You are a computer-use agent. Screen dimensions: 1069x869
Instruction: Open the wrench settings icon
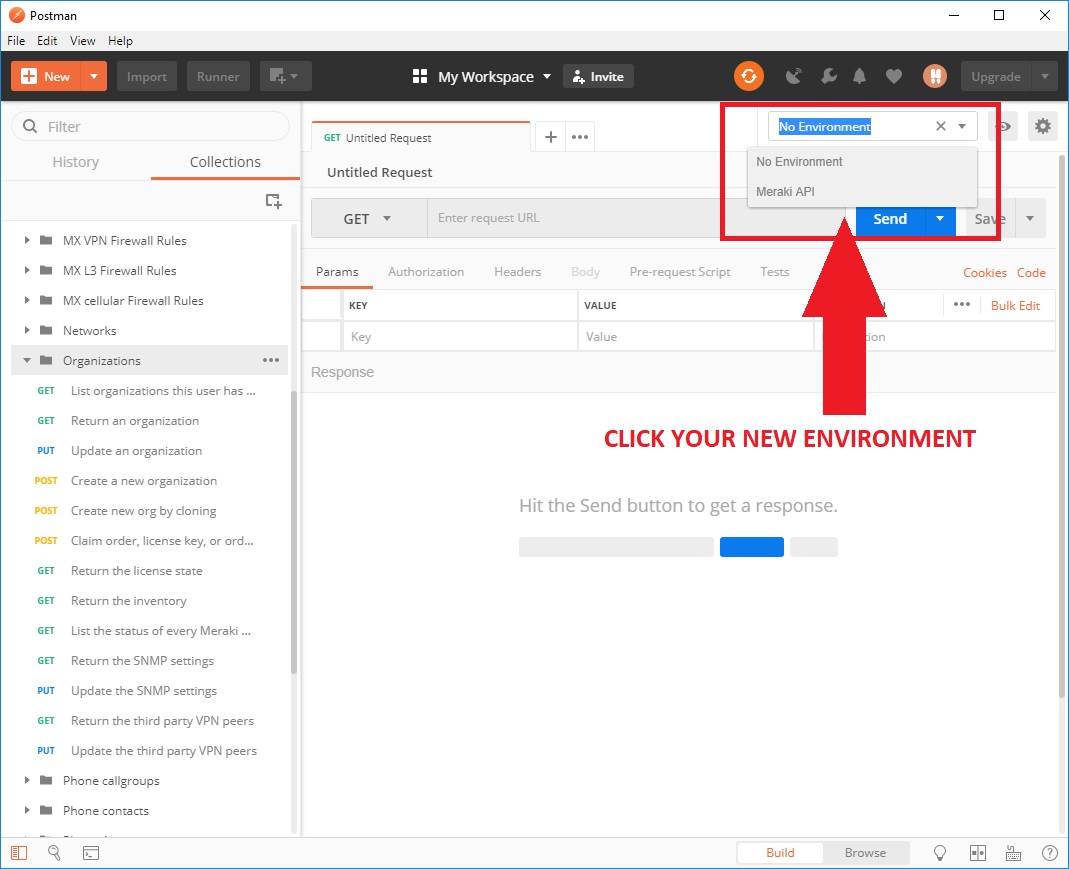[x=828, y=76]
